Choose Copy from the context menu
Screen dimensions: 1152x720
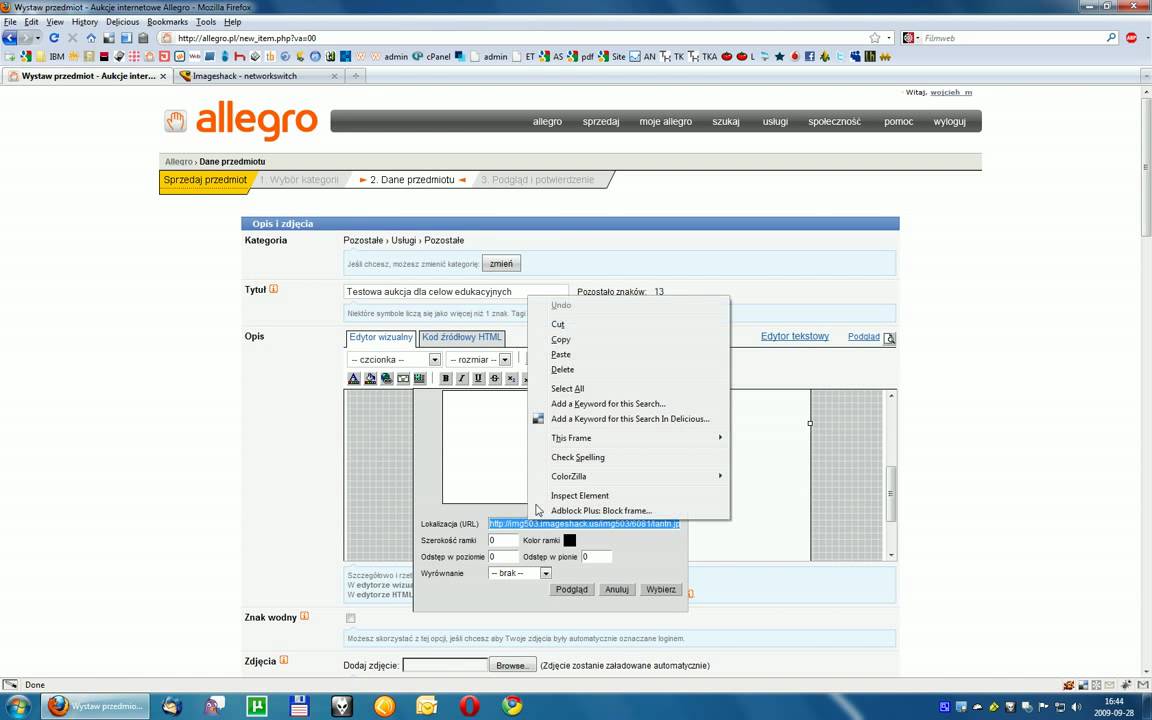561,339
